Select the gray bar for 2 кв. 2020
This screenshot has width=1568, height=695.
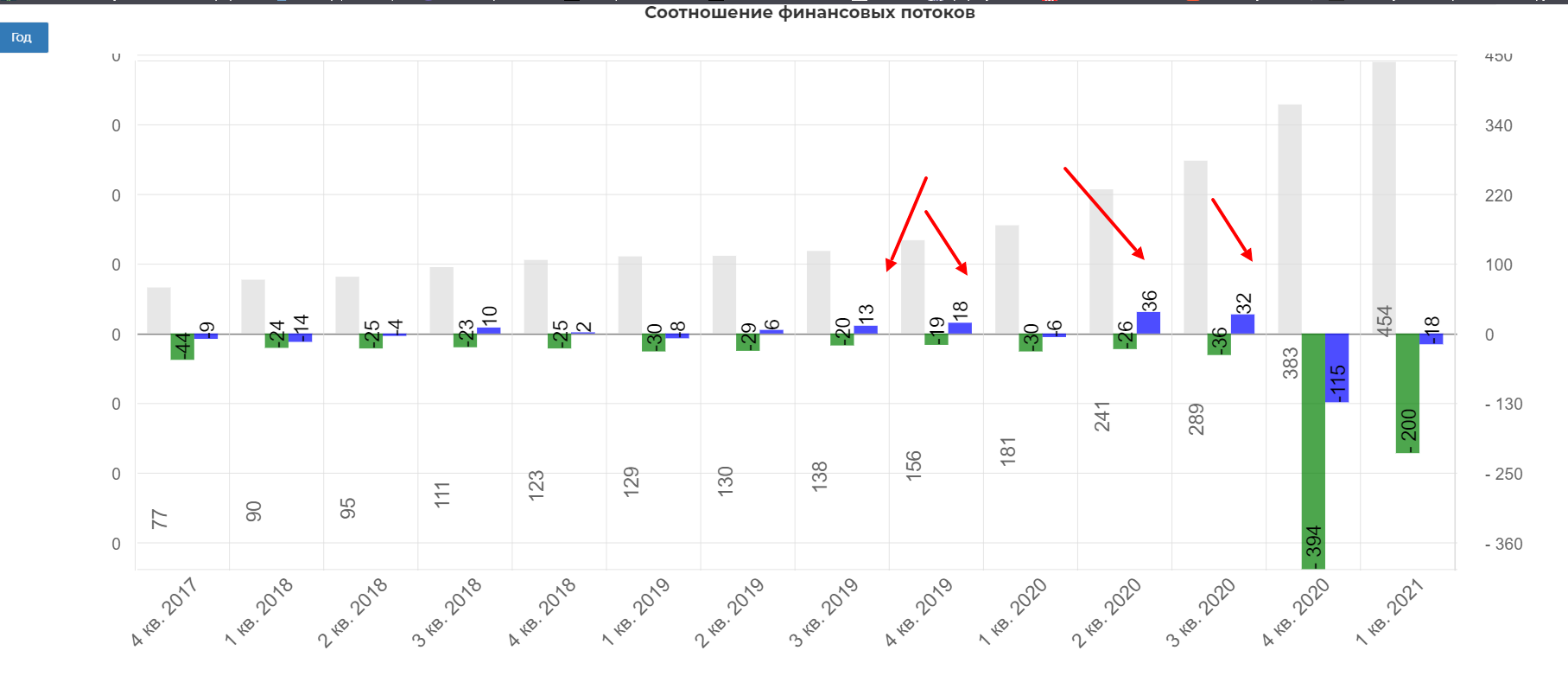(1101, 262)
